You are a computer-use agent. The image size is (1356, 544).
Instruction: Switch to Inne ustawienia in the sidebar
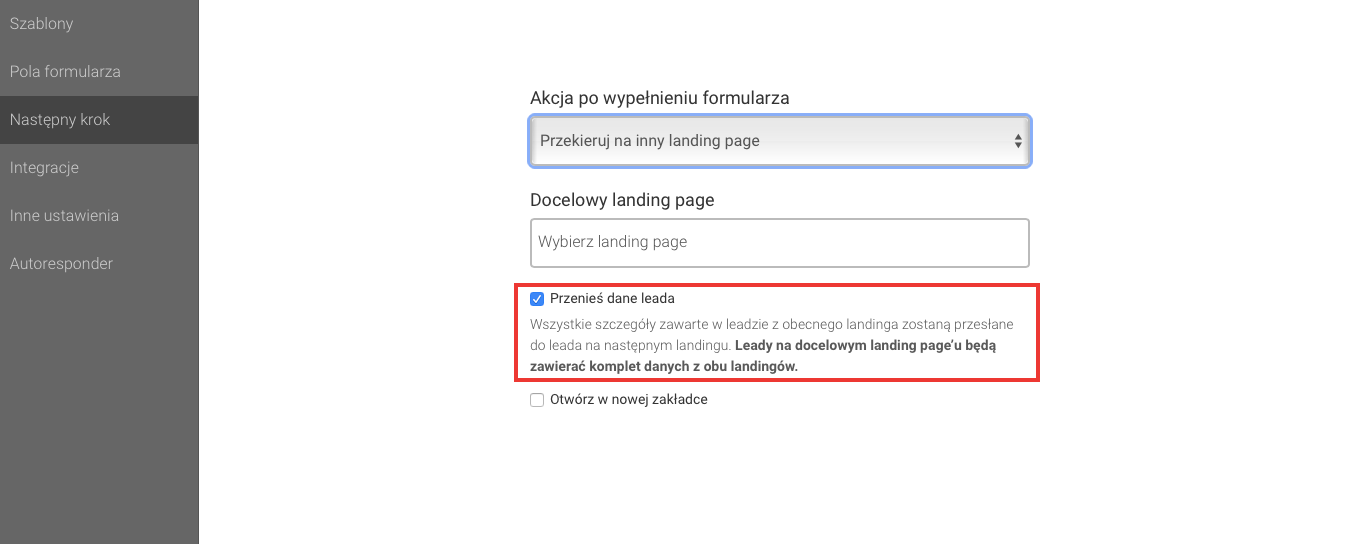pos(64,215)
